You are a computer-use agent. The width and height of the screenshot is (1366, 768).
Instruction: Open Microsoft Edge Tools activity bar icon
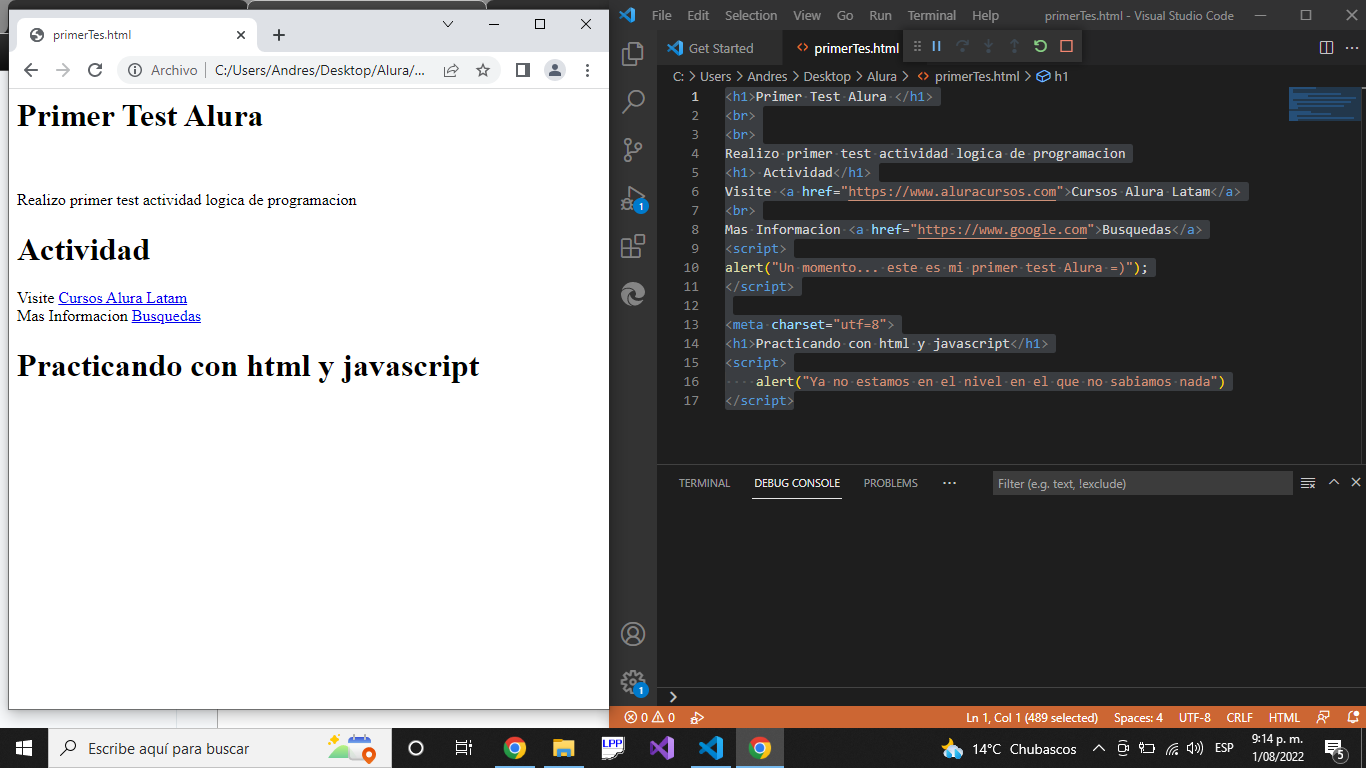coord(633,294)
